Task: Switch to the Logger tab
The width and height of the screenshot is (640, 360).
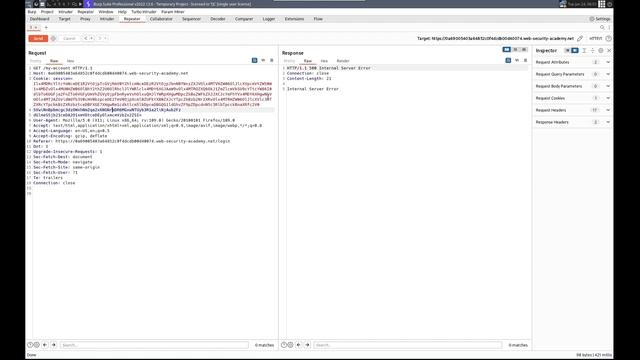Action: [x=269, y=19]
